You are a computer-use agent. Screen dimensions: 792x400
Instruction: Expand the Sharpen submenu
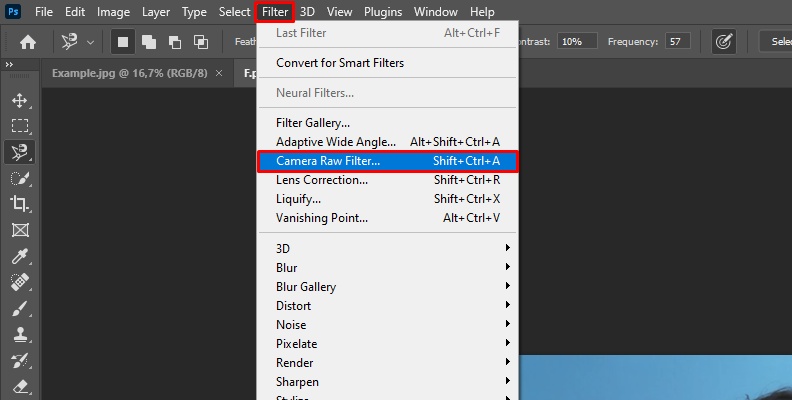(x=387, y=382)
